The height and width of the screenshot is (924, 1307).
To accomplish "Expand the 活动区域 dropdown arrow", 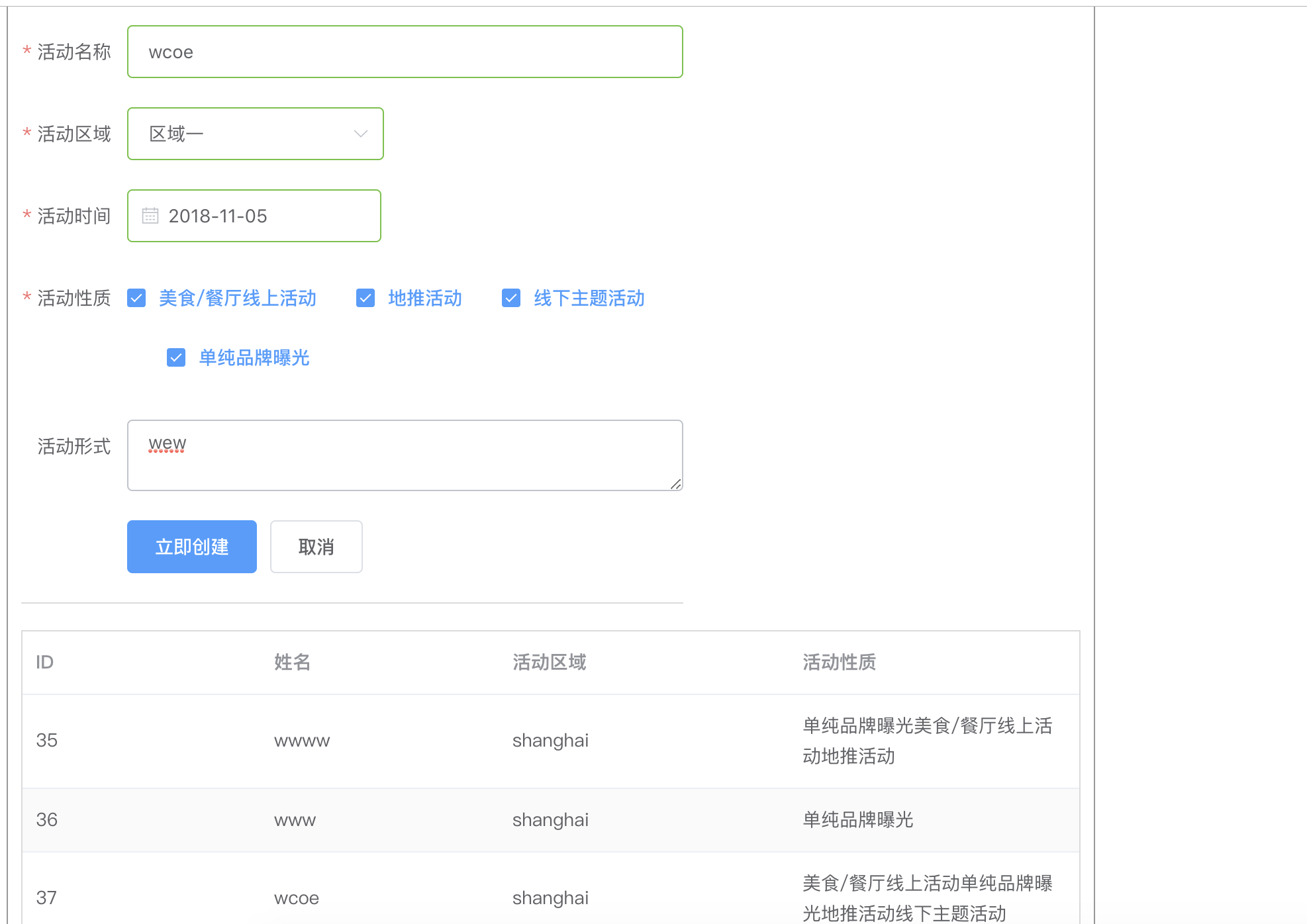I will pos(360,134).
